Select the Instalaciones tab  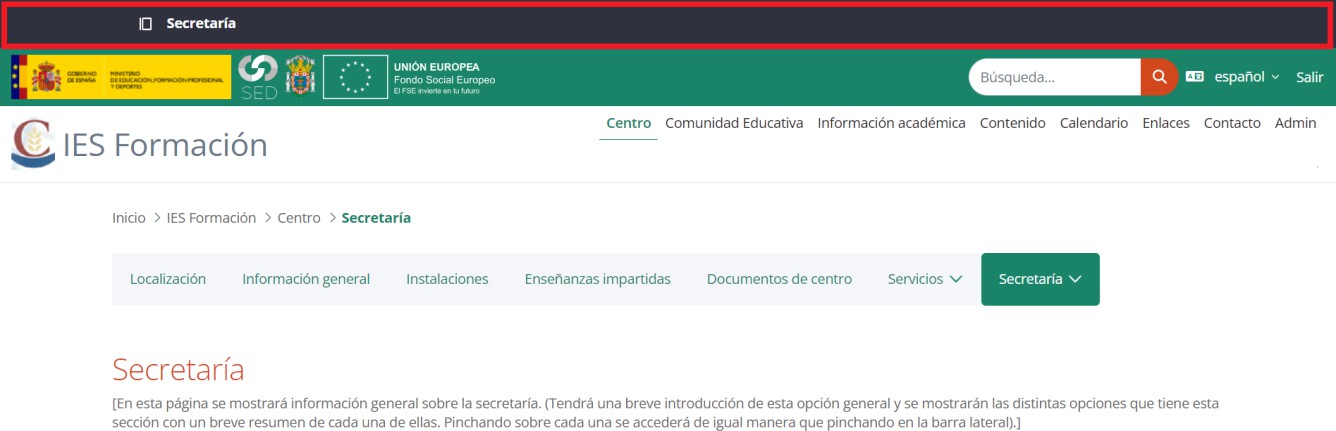[x=447, y=279]
